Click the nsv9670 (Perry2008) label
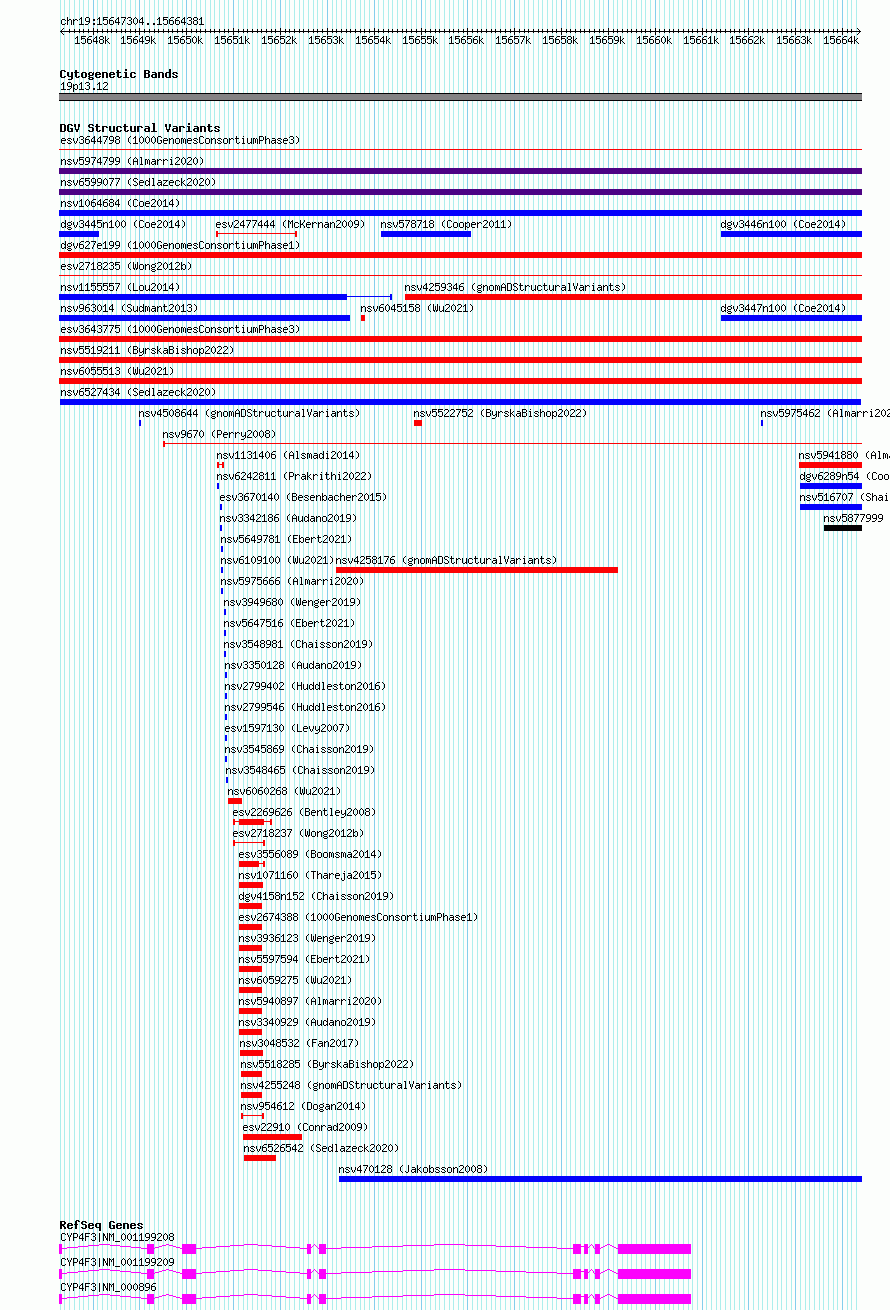This screenshot has width=890, height=1310. [x=220, y=434]
